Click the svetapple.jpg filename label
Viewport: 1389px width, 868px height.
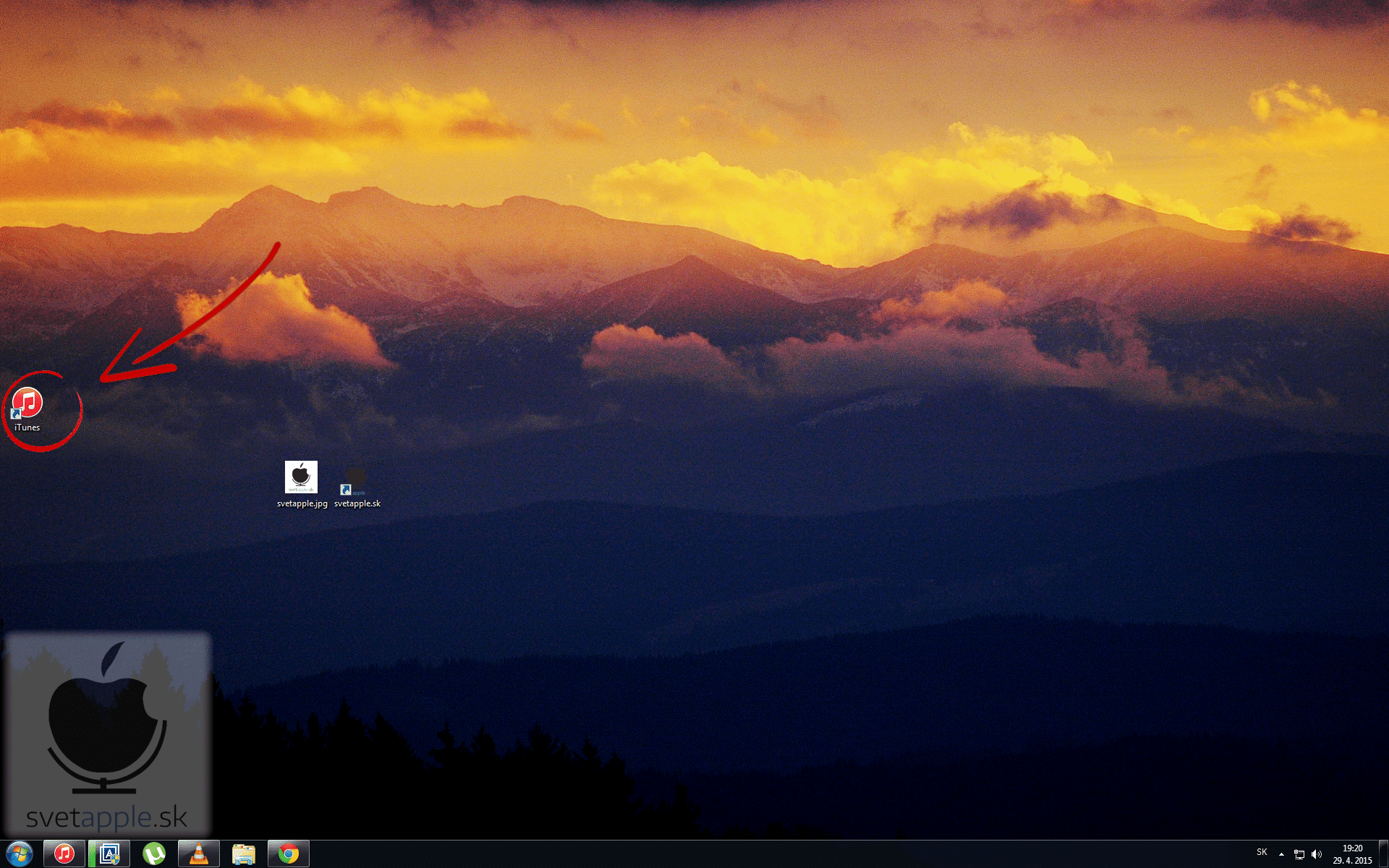302,503
